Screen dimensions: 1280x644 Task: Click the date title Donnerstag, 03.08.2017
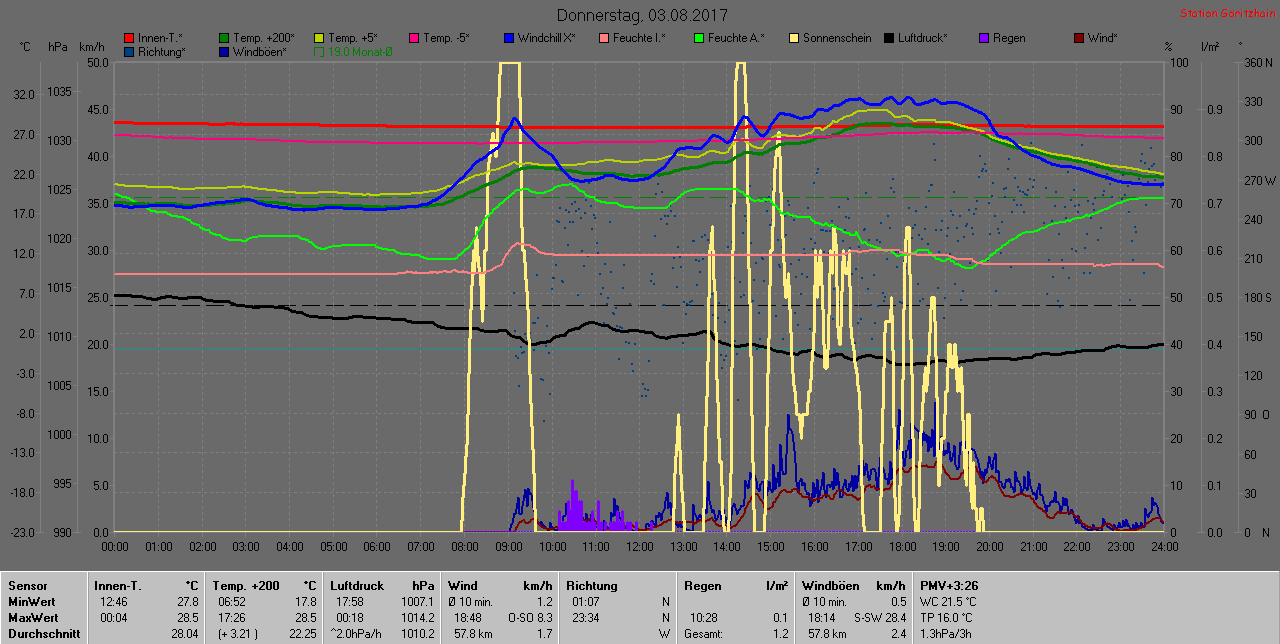[x=642, y=15]
